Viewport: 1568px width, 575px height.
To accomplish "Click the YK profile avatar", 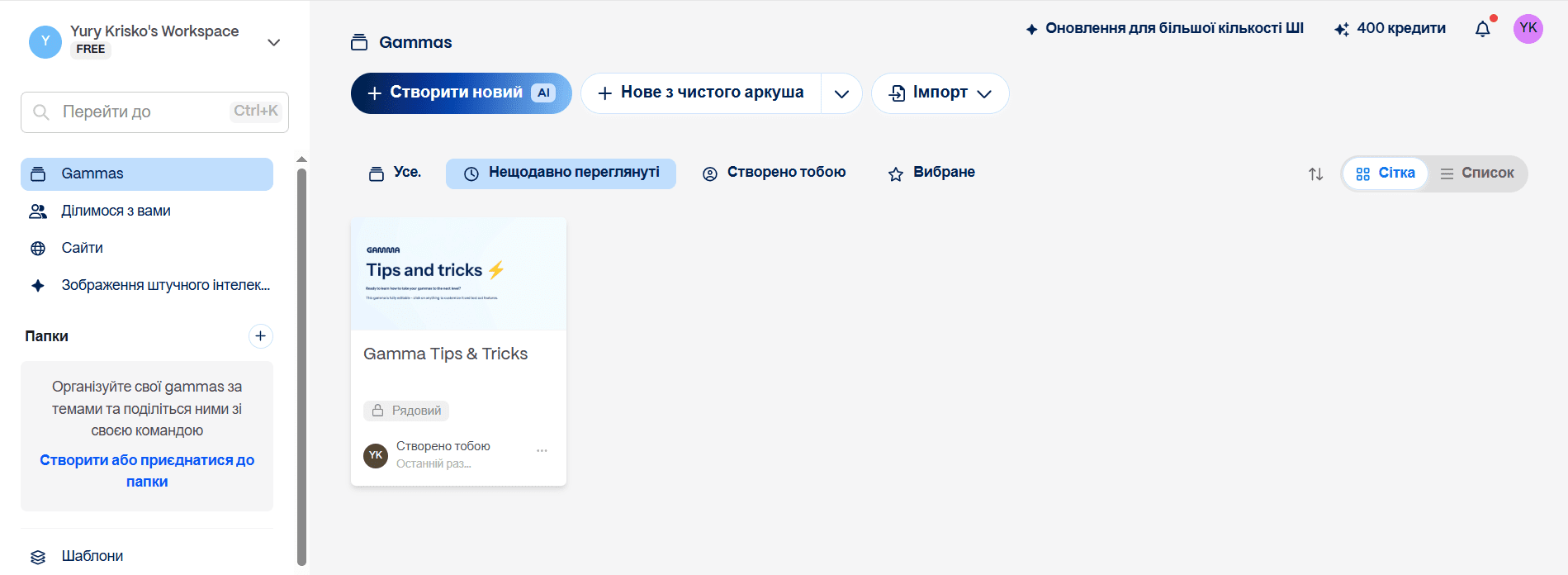I will tap(1528, 28).
